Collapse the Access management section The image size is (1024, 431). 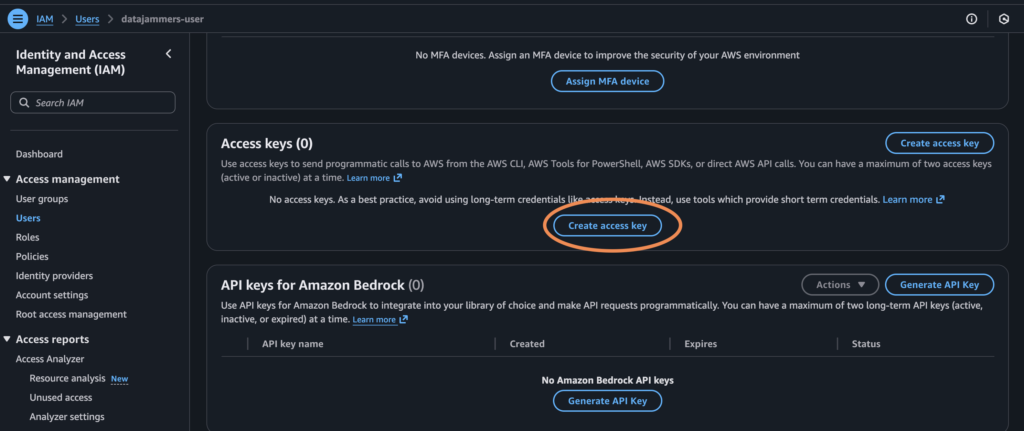8,179
